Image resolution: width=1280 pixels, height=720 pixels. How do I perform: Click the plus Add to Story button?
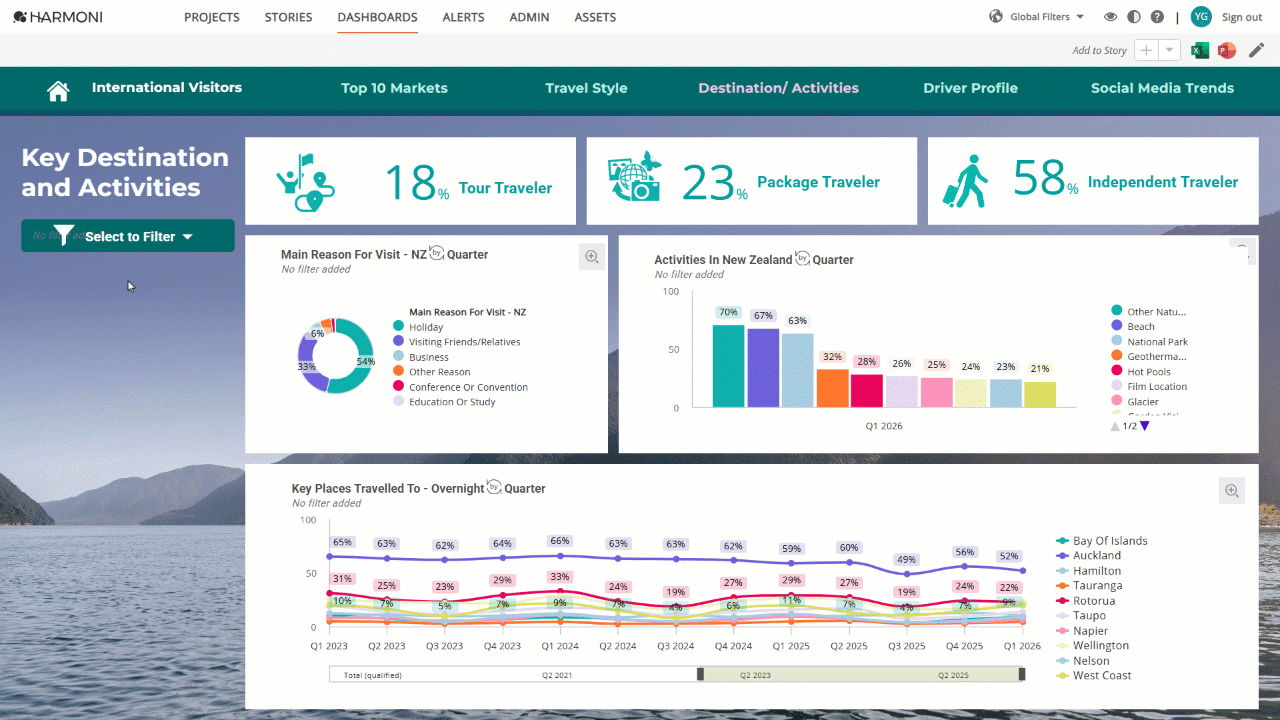1146,50
